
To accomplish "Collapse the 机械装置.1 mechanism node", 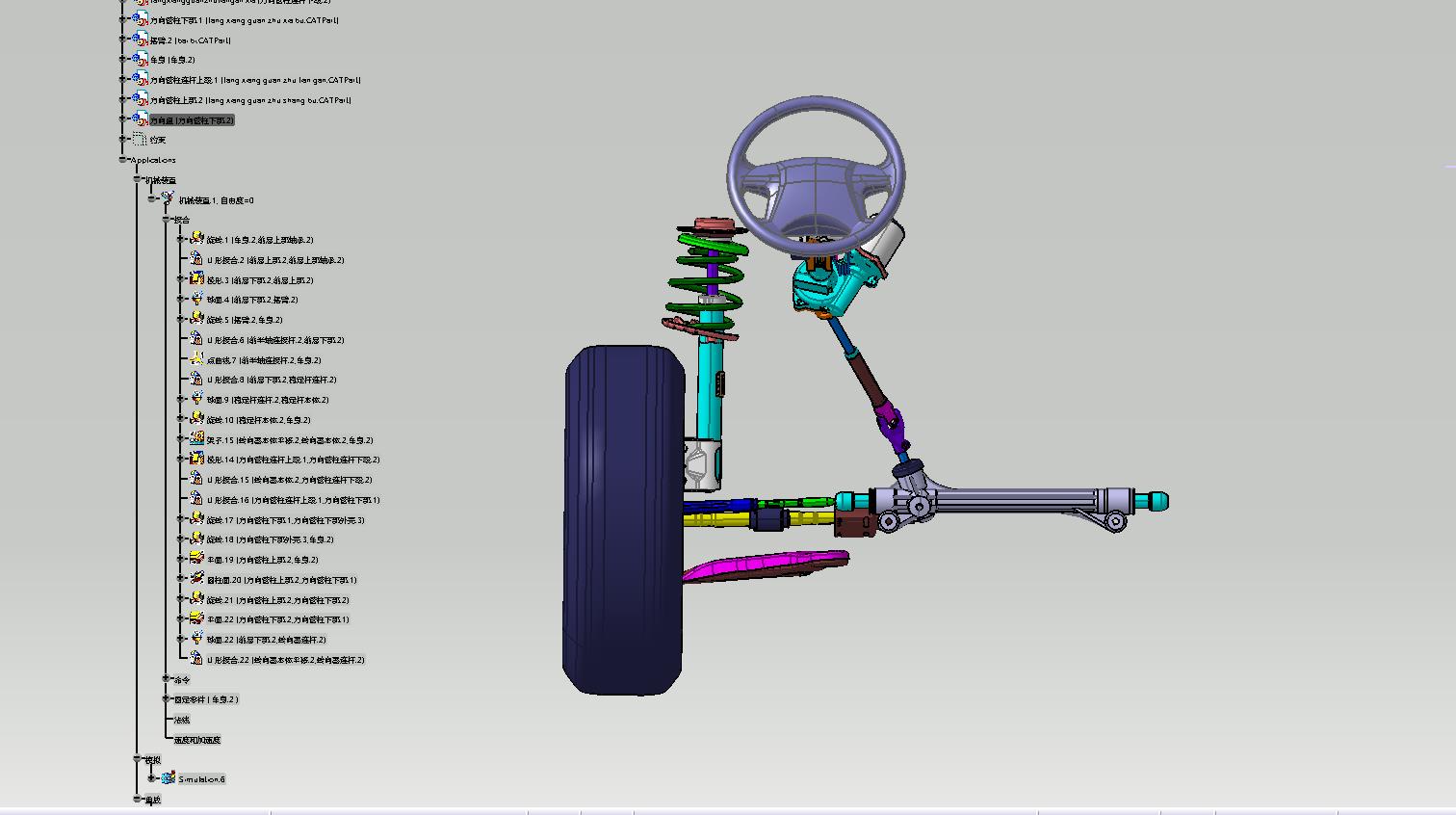I will (151, 199).
